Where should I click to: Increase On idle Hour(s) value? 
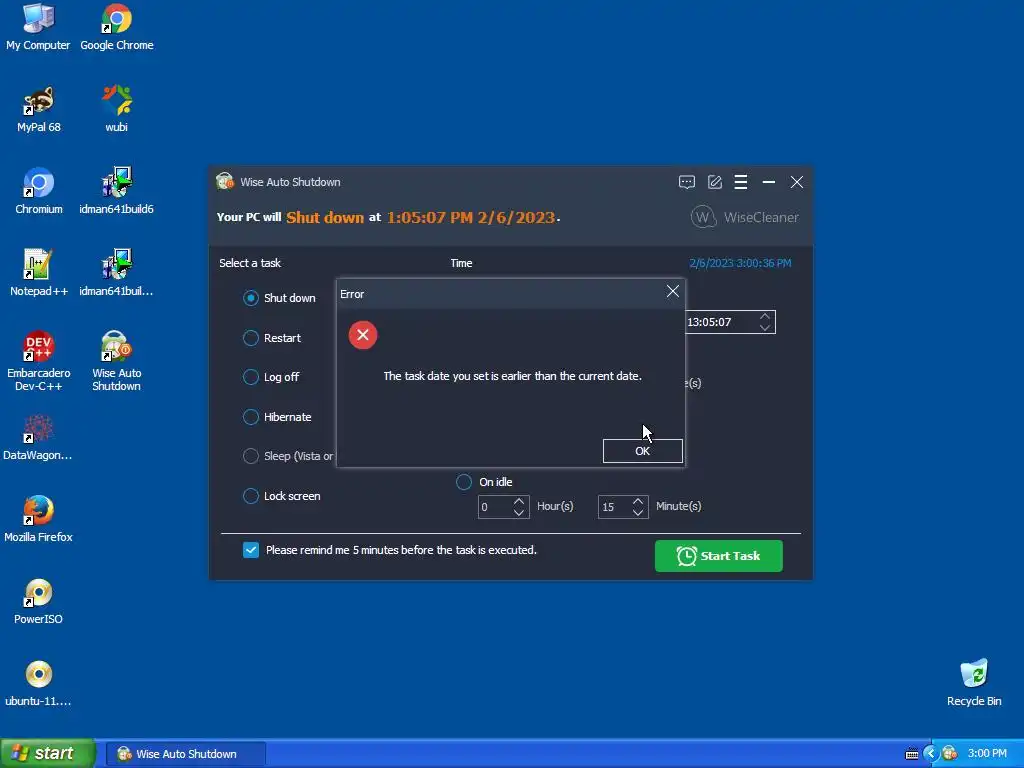[519, 502]
